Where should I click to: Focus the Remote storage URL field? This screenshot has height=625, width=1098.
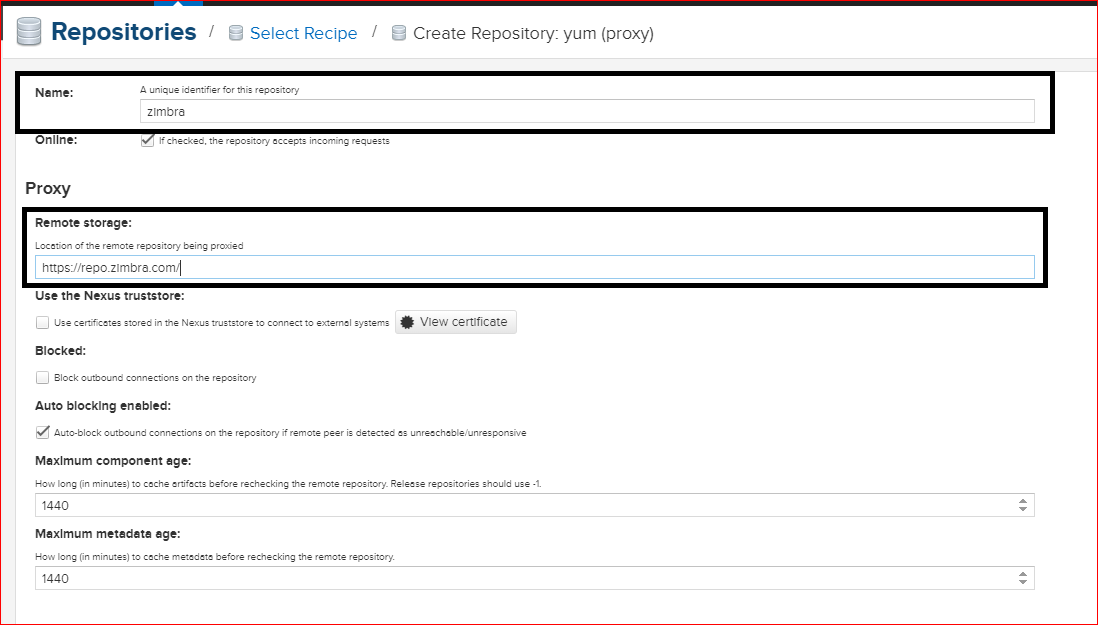point(535,267)
